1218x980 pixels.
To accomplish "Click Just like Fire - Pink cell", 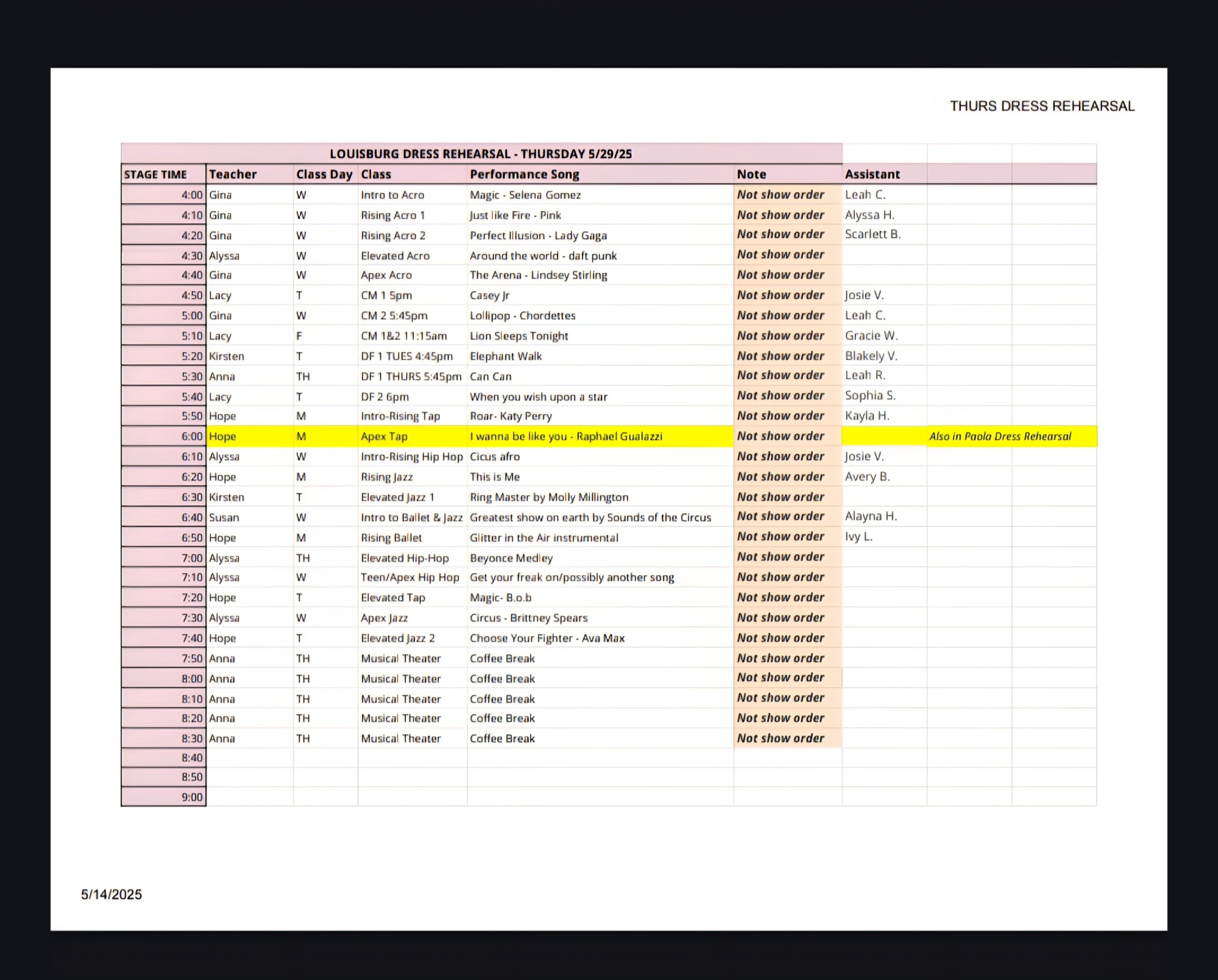I will click(x=600, y=215).
